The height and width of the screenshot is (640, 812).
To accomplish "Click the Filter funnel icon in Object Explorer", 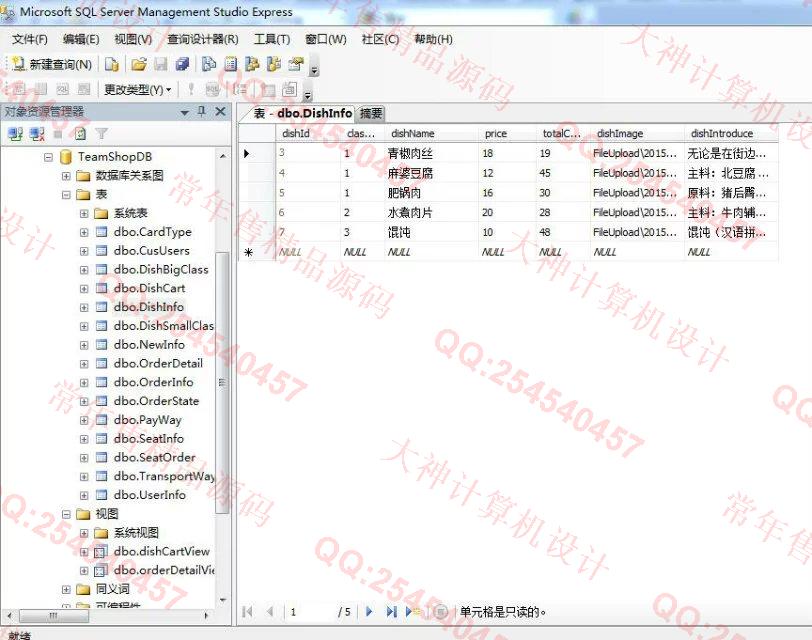I will point(102,134).
